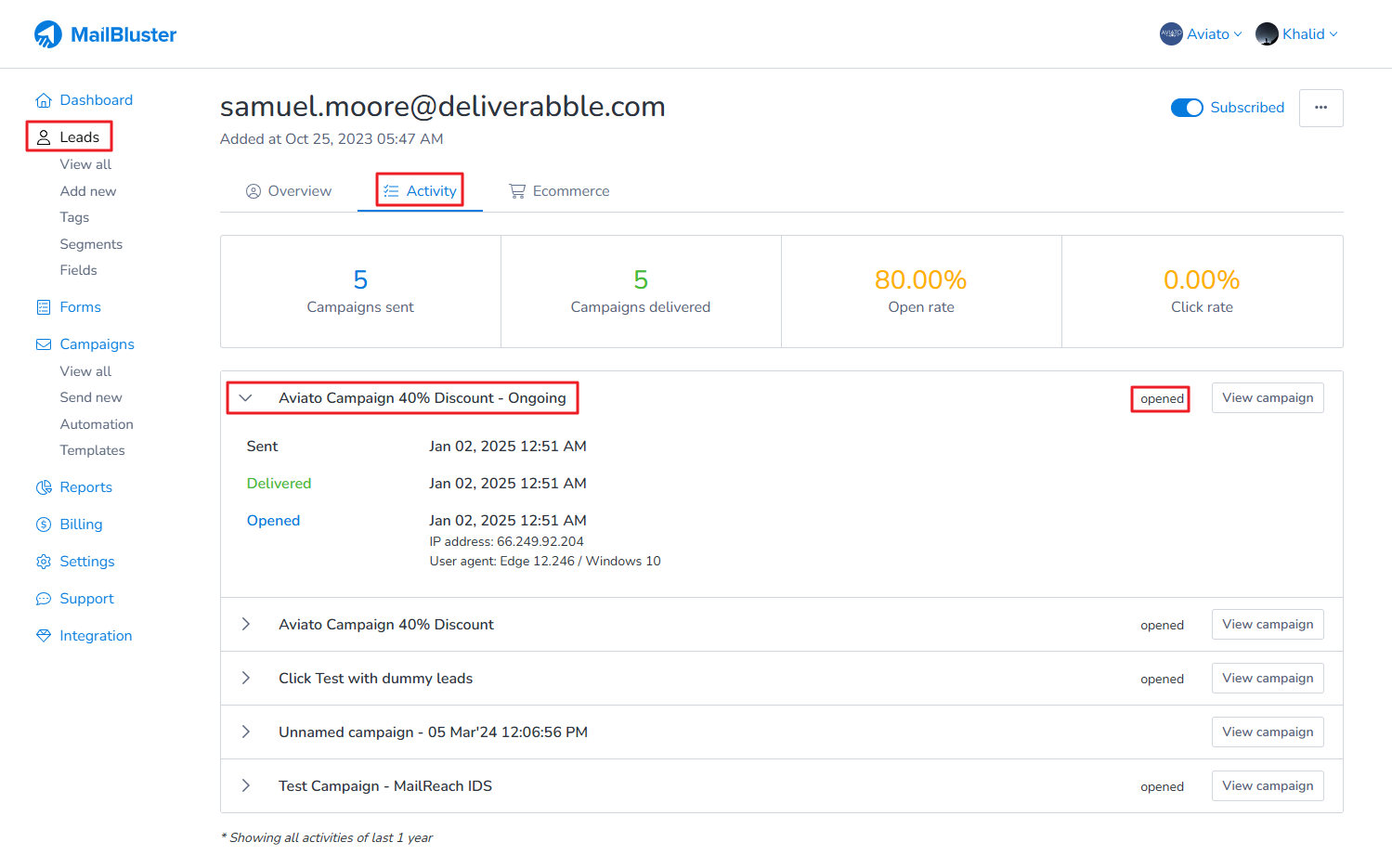Open the Khalid user account dropdown
This screenshot has height=868, width=1392.
(1296, 34)
